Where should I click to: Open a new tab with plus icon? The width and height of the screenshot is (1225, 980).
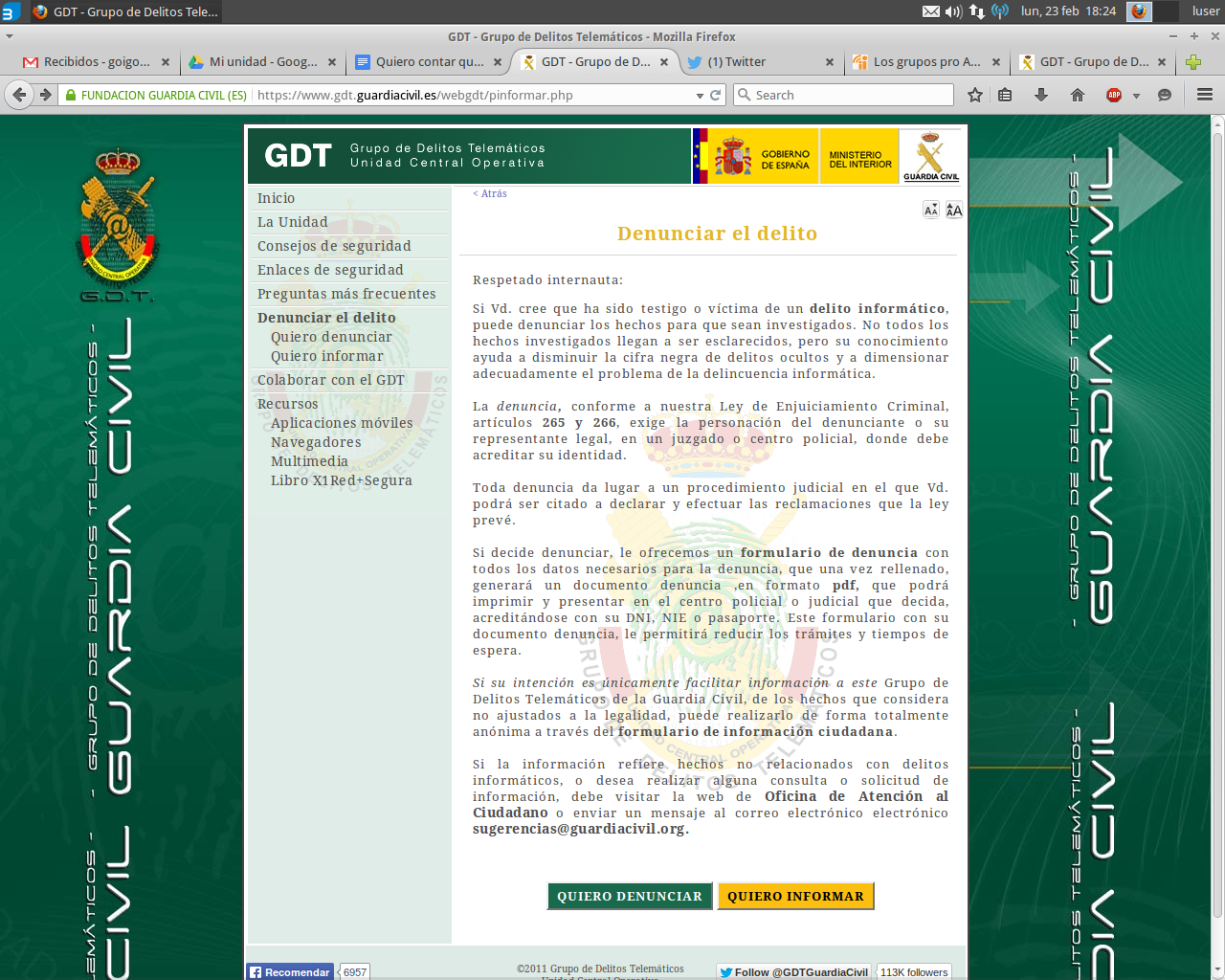(x=1193, y=62)
